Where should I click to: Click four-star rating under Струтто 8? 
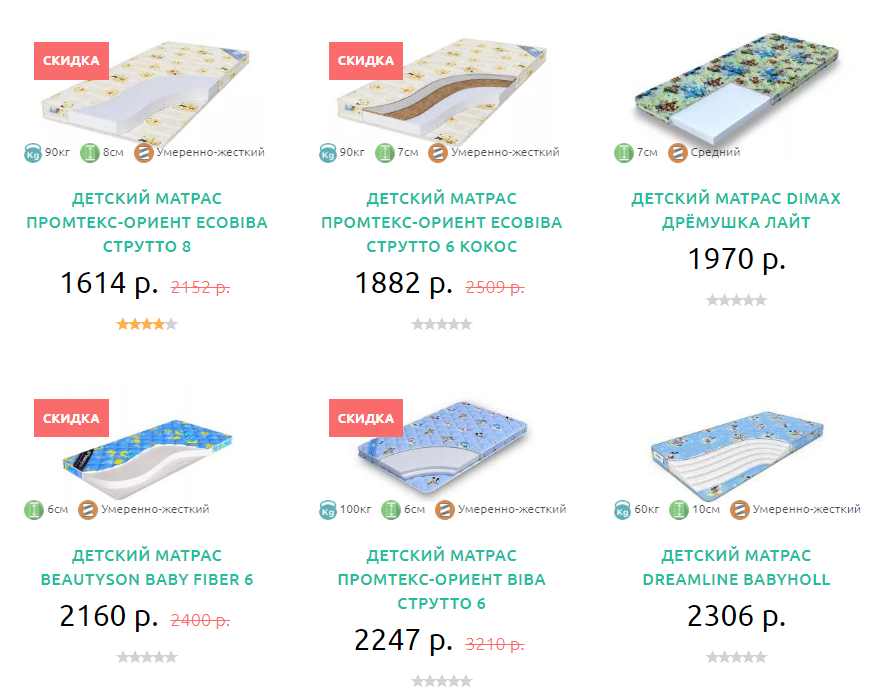[147, 324]
